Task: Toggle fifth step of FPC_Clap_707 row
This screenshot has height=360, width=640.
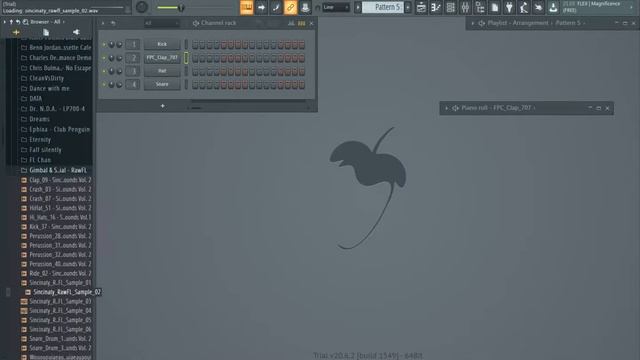Action: click(x=224, y=58)
